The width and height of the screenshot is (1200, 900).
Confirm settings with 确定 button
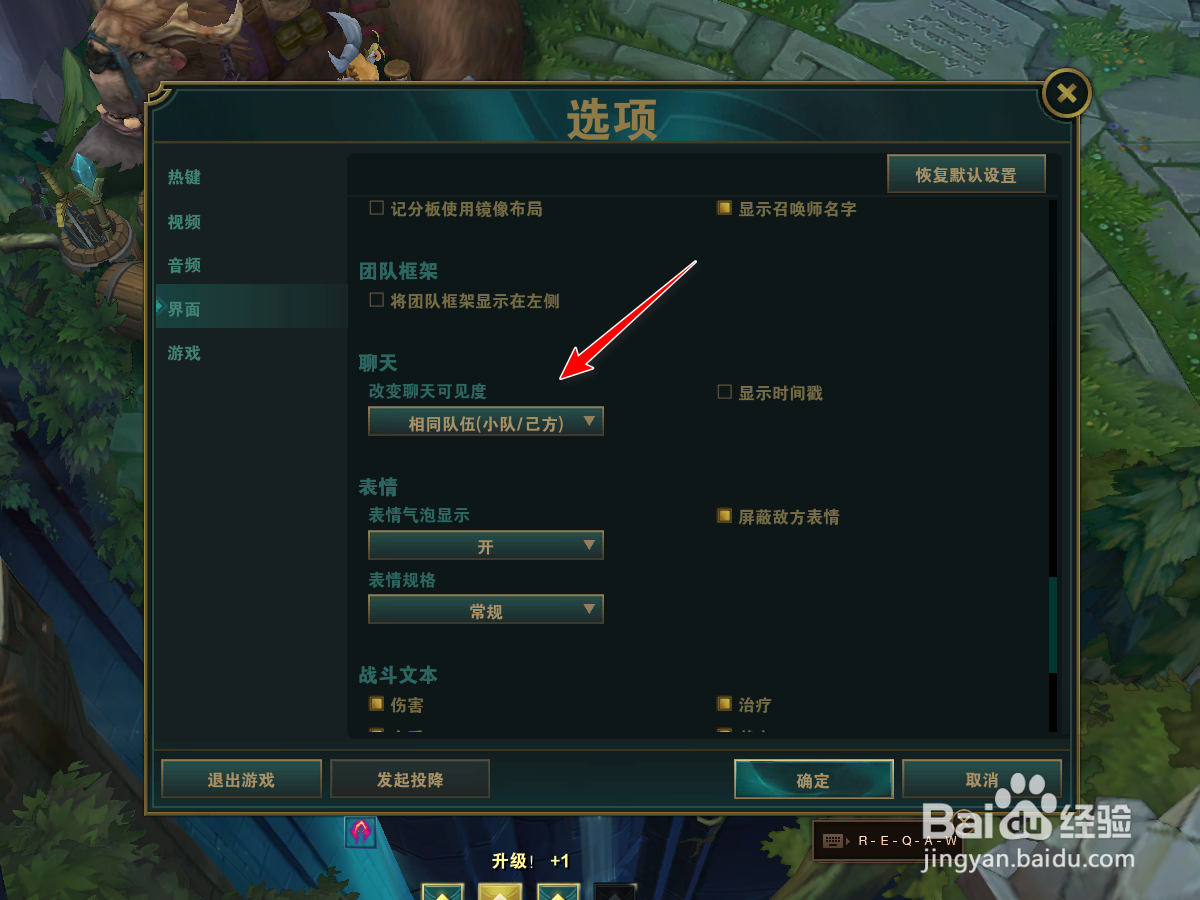coord(813,780)
